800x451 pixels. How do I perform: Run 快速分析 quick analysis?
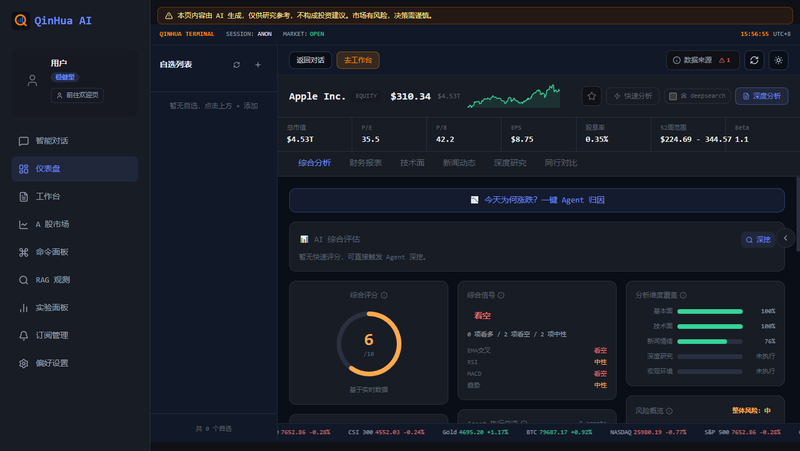click(x=633, y=96)
